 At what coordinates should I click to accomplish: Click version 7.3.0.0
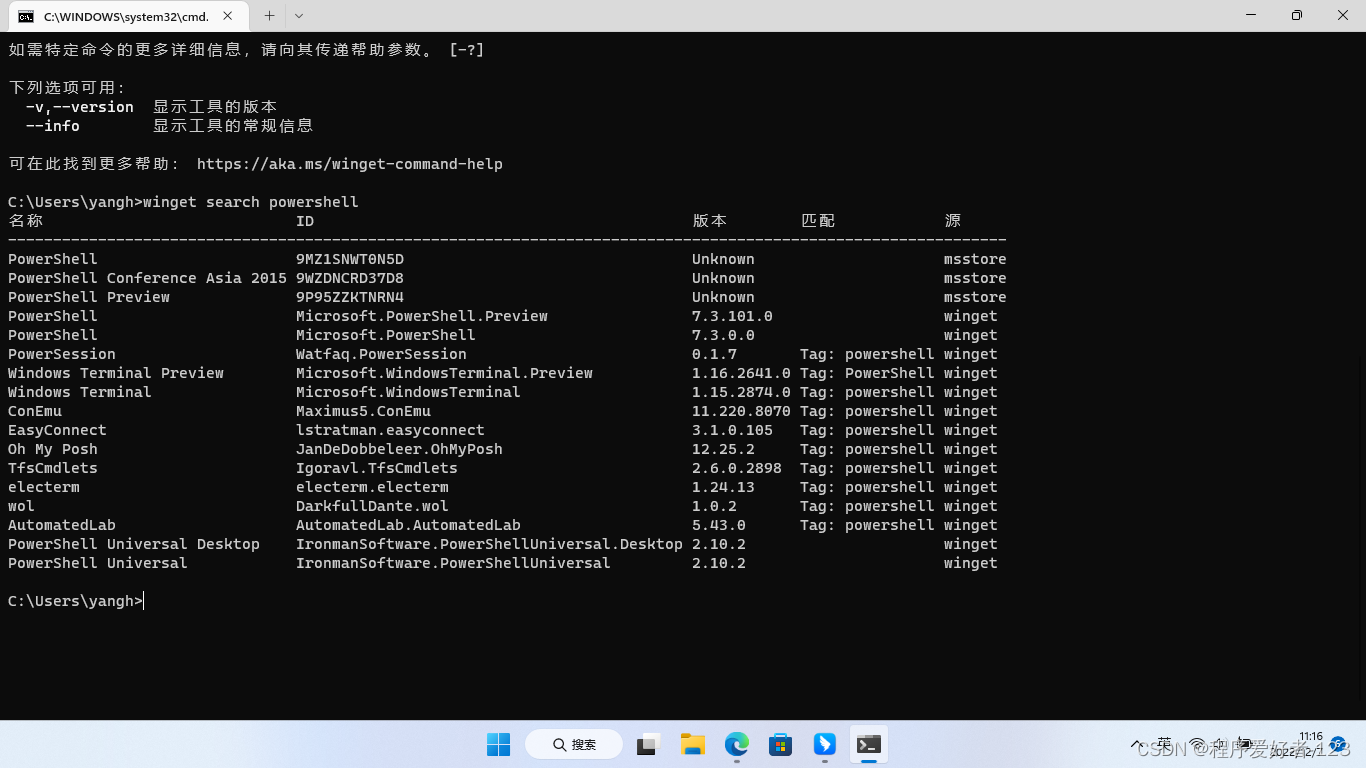point(723,335)
